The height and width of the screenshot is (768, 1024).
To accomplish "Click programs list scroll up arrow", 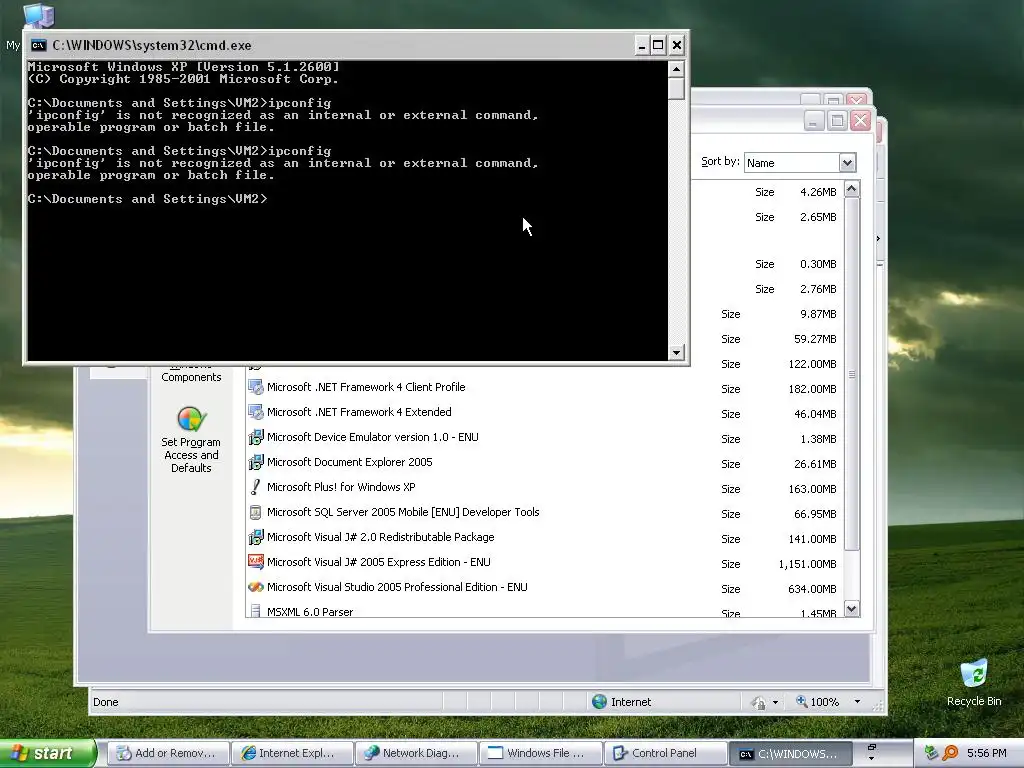I will [851, 189].
